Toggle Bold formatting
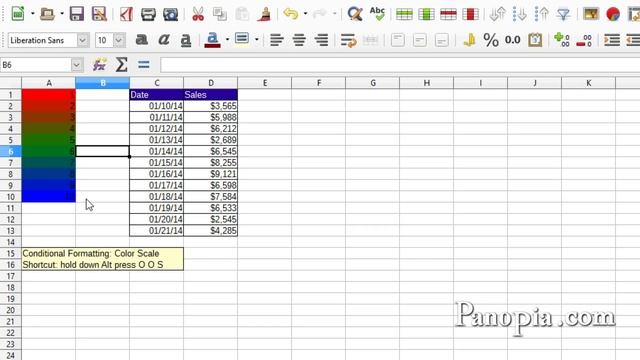 pos(142,40)
